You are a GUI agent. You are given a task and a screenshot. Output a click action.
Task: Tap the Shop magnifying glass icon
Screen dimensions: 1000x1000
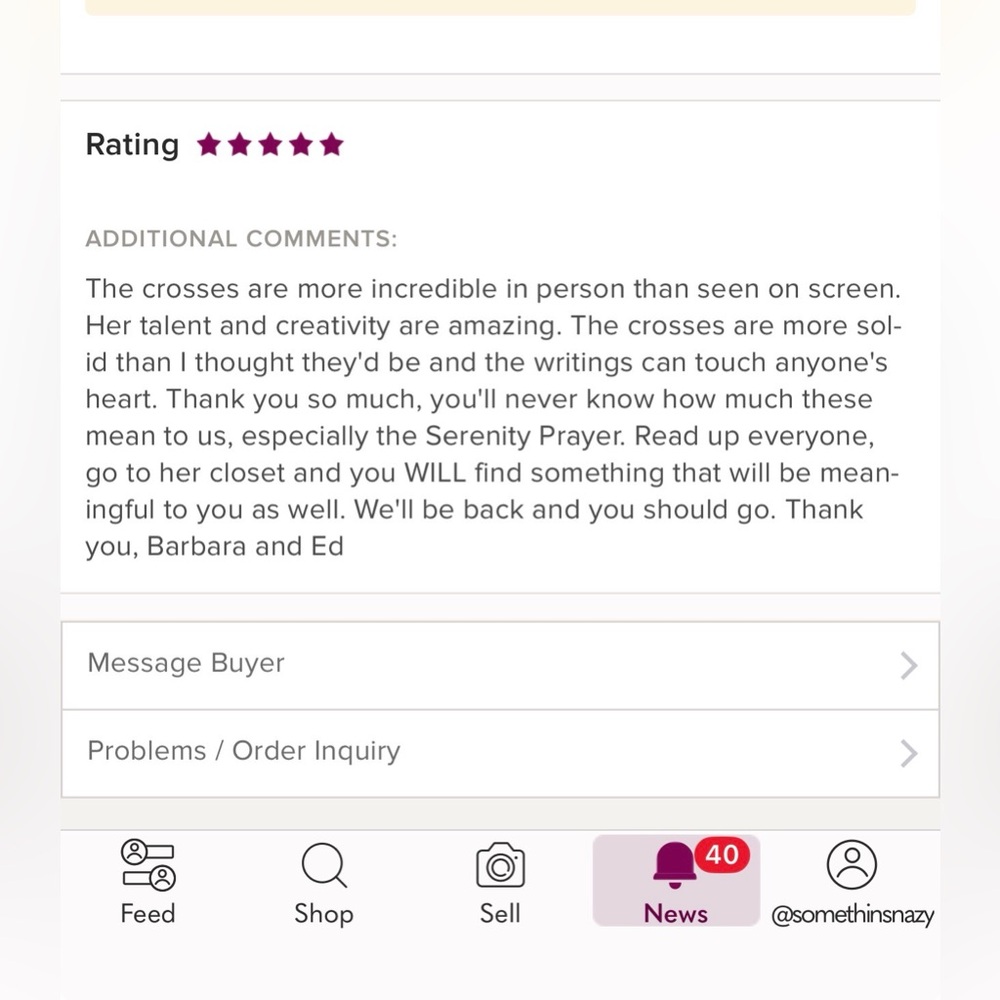click(324, 865)
